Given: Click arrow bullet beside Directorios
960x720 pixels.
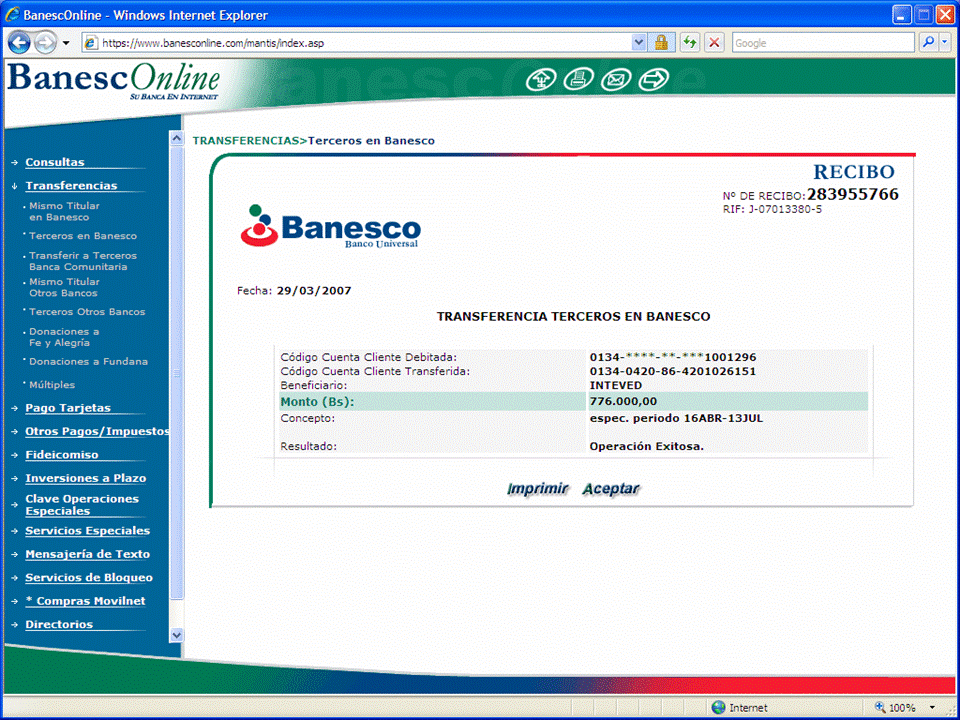Looking at the screenshot, I should (x=15, y=625).
